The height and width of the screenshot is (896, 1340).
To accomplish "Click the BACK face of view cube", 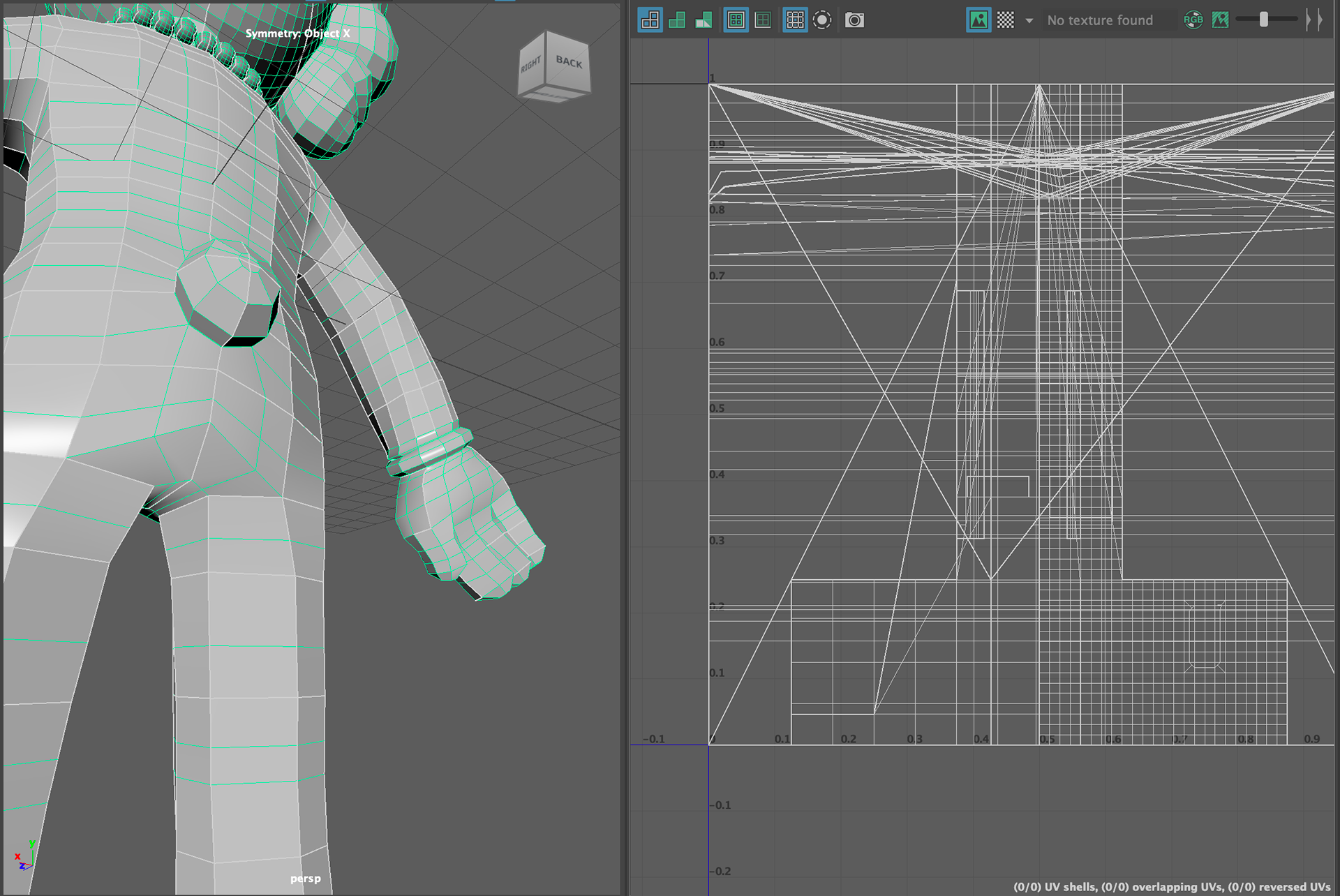I will coord(569,62).
